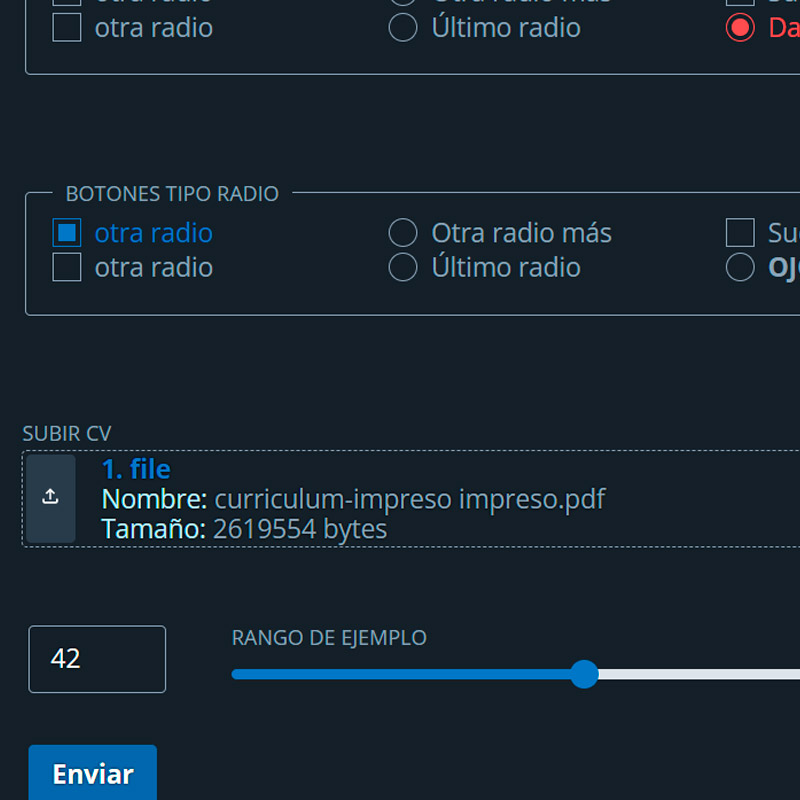This screenshot has width=800, height=800.
Task: Select the bold 'OJ' radio button
Action: 740,268
